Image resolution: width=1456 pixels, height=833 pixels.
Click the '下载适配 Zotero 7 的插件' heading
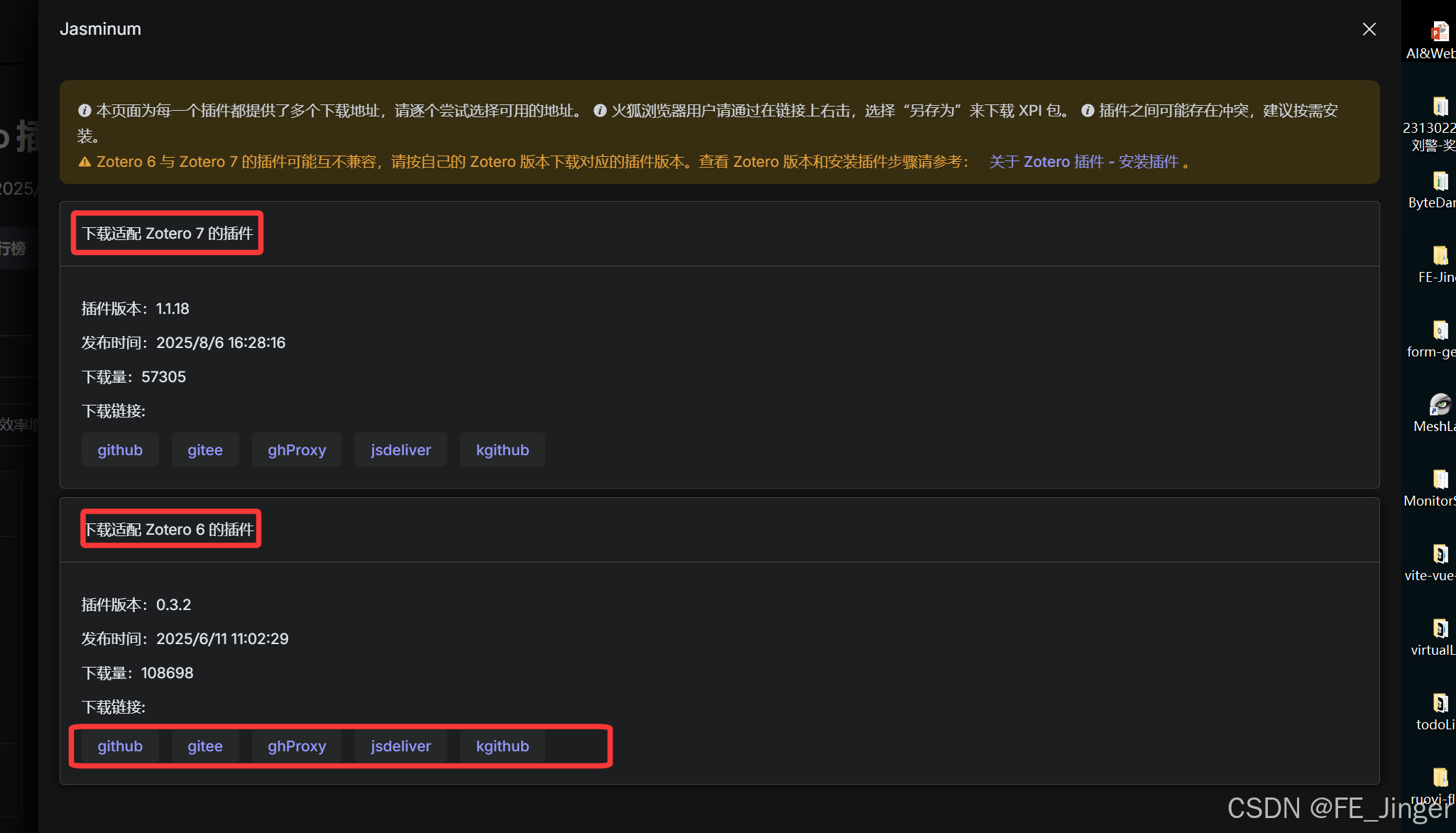[168, 234]
